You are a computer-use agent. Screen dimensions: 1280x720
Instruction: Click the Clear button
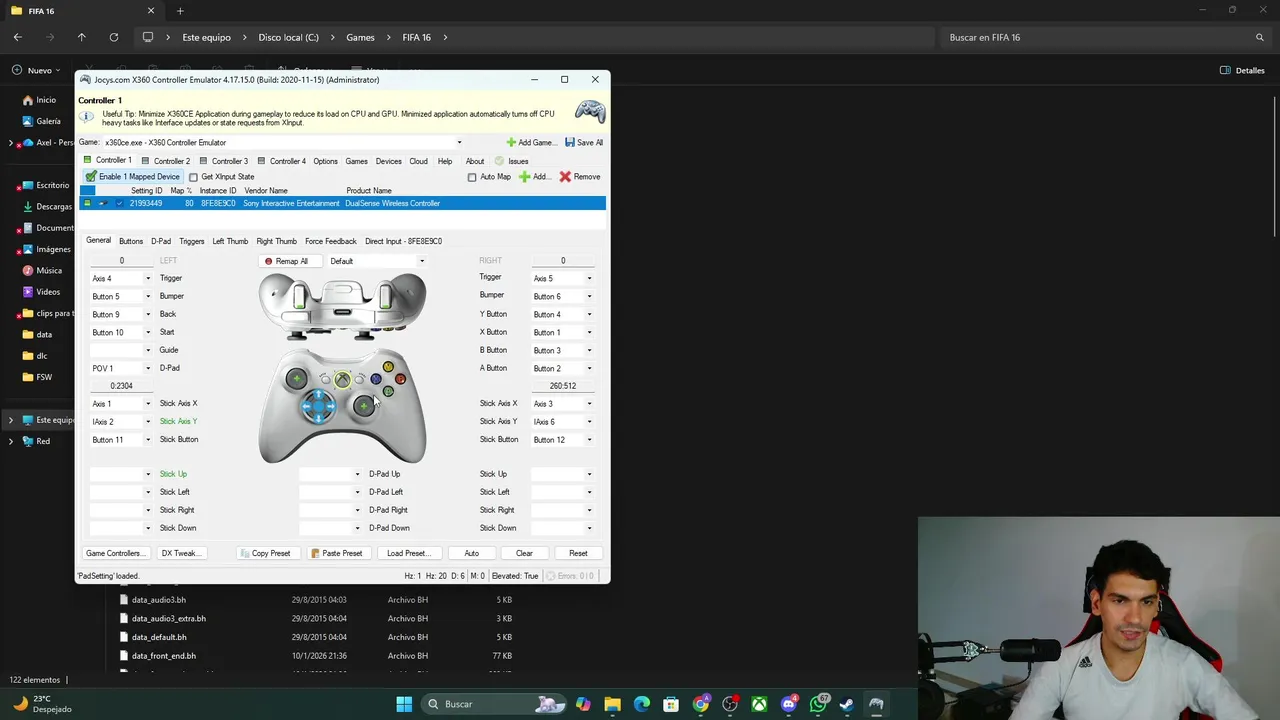coord(524,553)
